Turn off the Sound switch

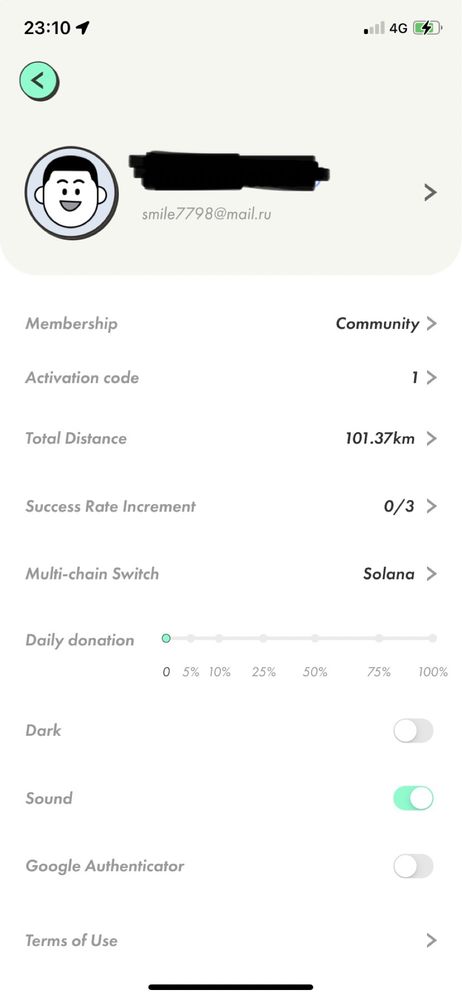[413, 798]
